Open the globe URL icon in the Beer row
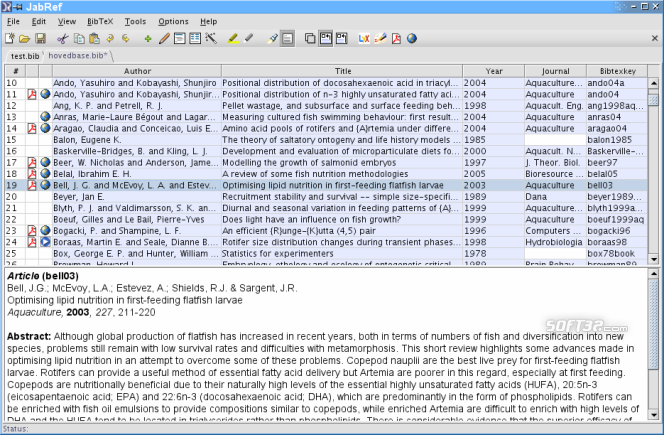664x435 pixels. click(x=45, y=162)
